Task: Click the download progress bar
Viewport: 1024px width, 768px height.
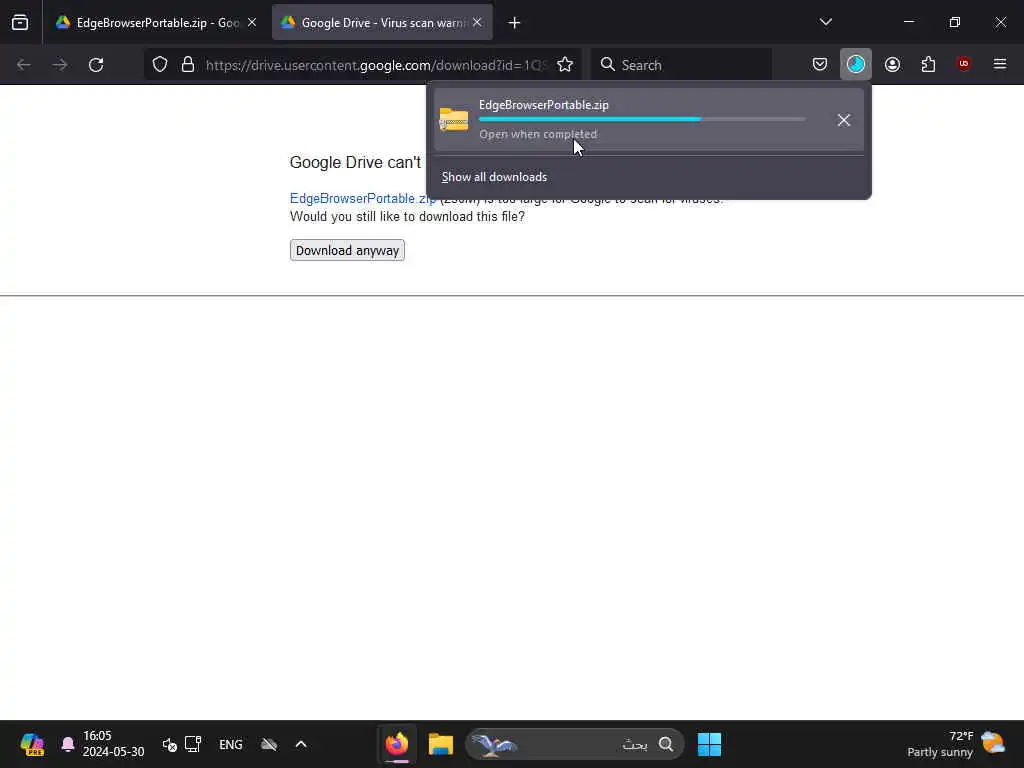Action: (x=642, y=120)
